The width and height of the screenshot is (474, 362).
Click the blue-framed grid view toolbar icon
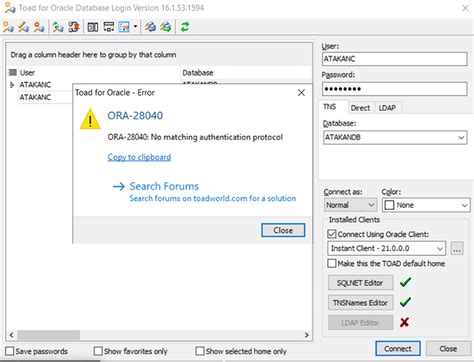tap(124, 27)
